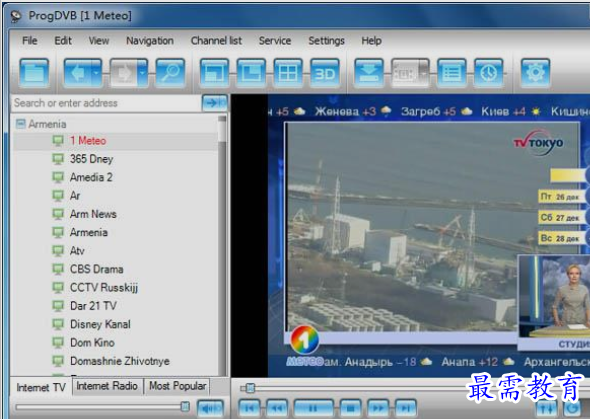590x419 pixels.
Task: Skip to next with the playback button
Action: (x=405, y=408)
